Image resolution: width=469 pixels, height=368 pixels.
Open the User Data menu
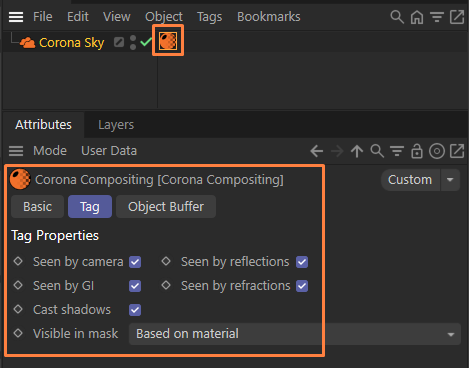pos(109,151)
